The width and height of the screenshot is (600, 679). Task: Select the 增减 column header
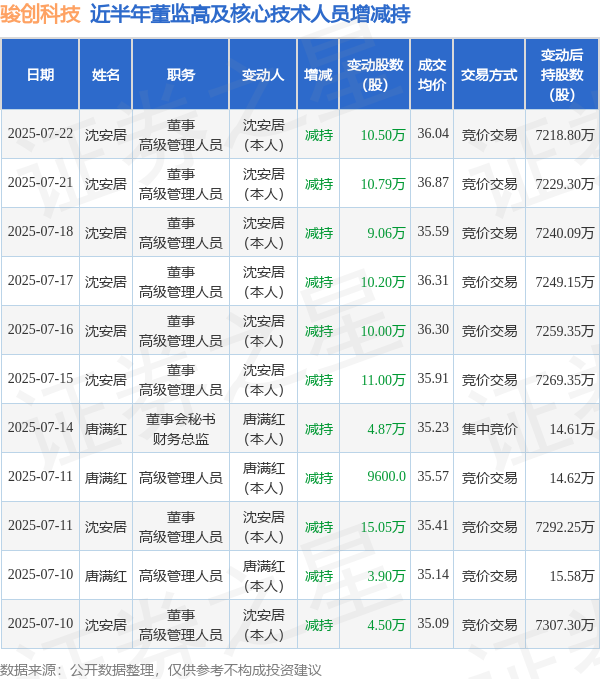tap(318, 74)
